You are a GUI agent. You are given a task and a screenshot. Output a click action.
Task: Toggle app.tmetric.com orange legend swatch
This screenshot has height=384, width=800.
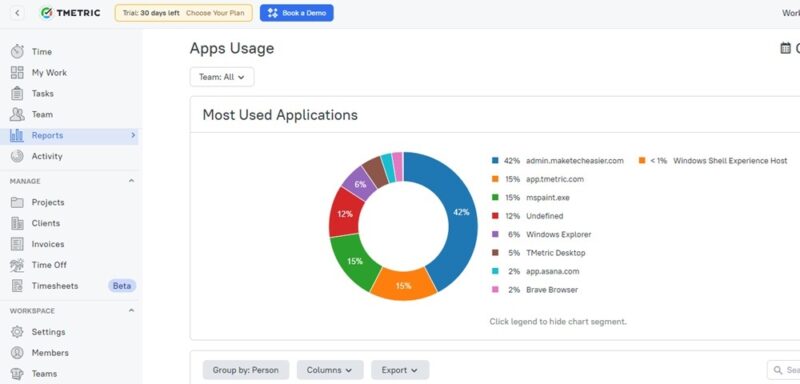(495, 179)
